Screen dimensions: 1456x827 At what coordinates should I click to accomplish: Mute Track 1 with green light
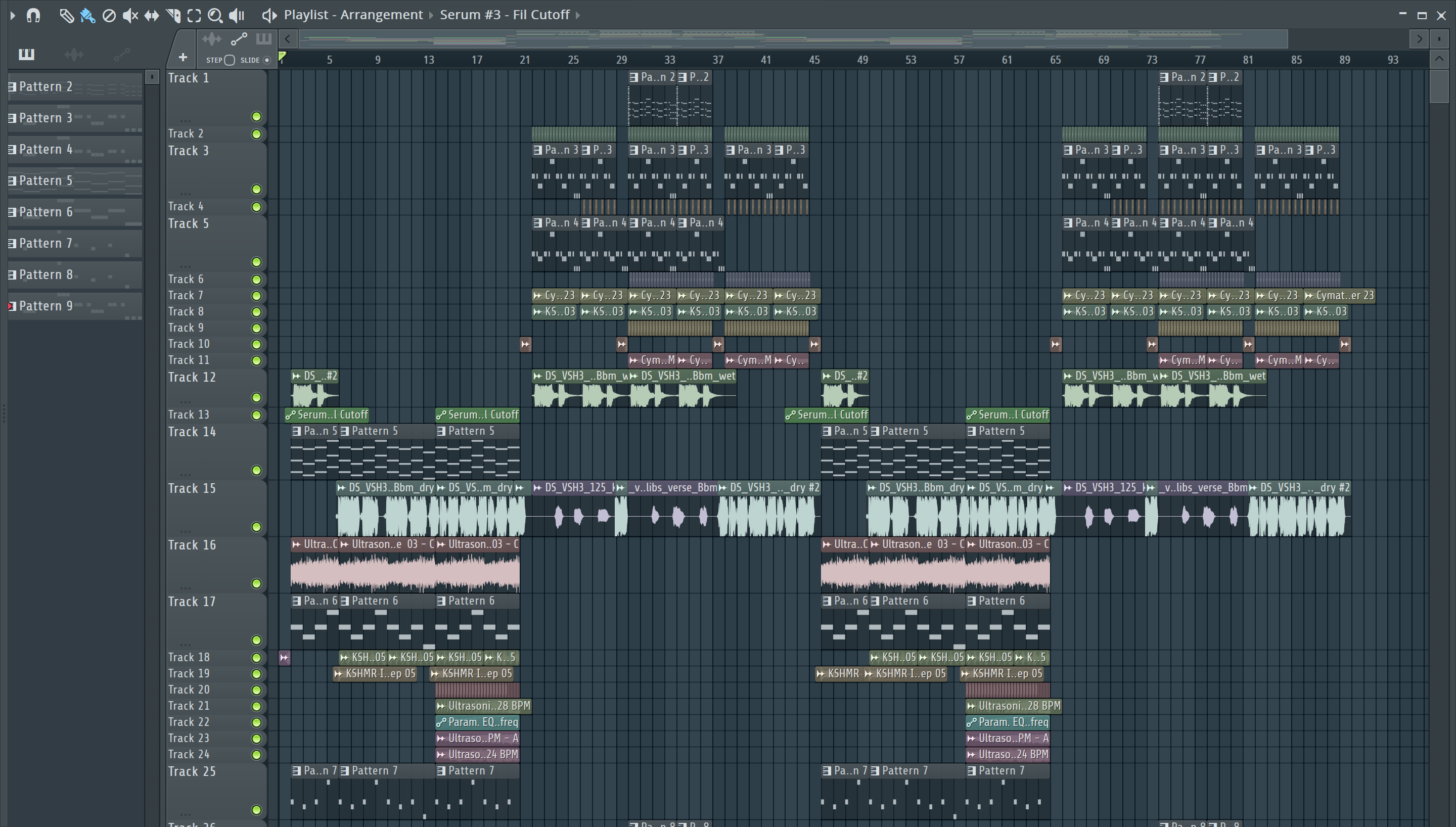pyautogui.click(x=257, y=116)
